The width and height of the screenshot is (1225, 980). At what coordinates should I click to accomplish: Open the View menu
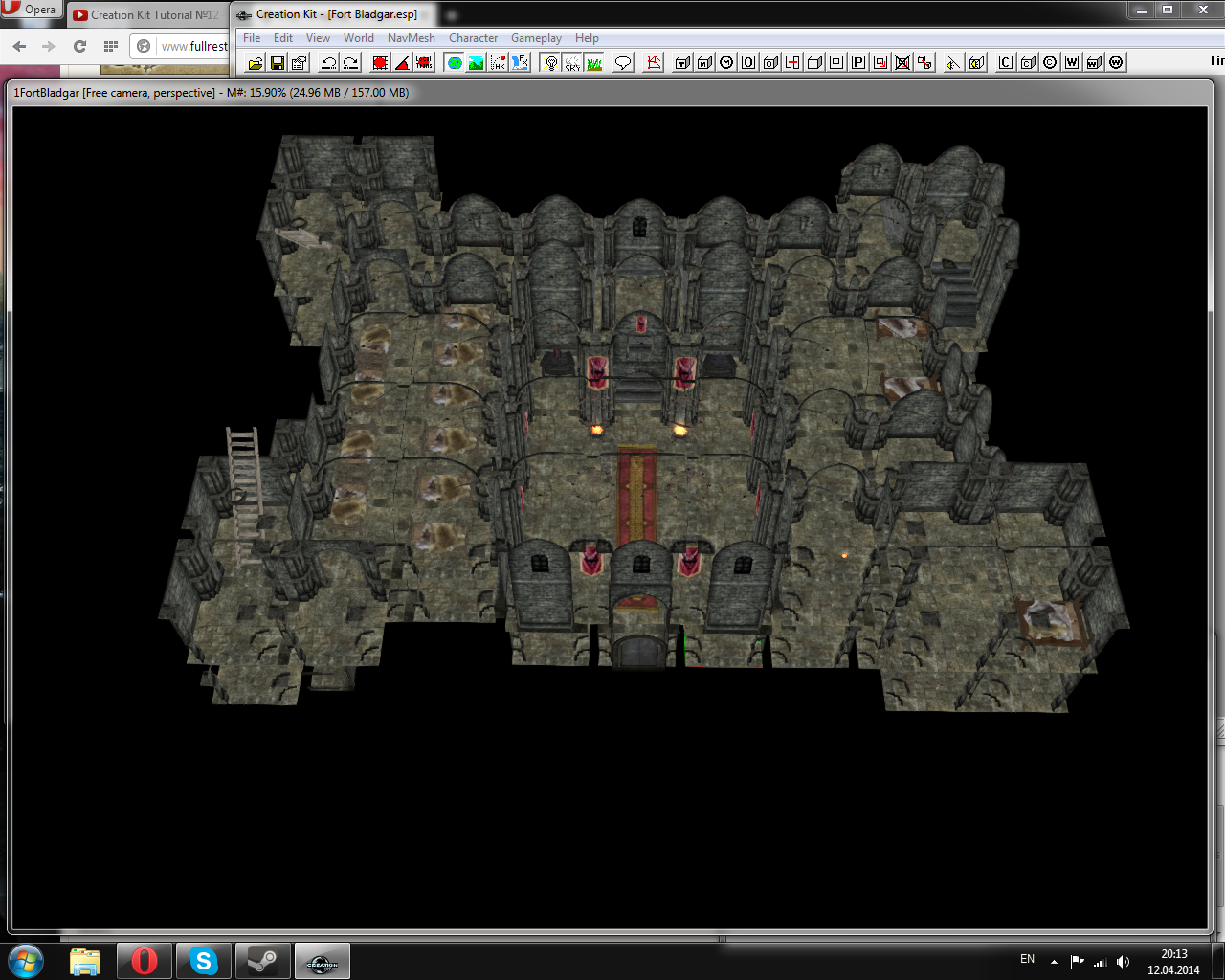318,38
